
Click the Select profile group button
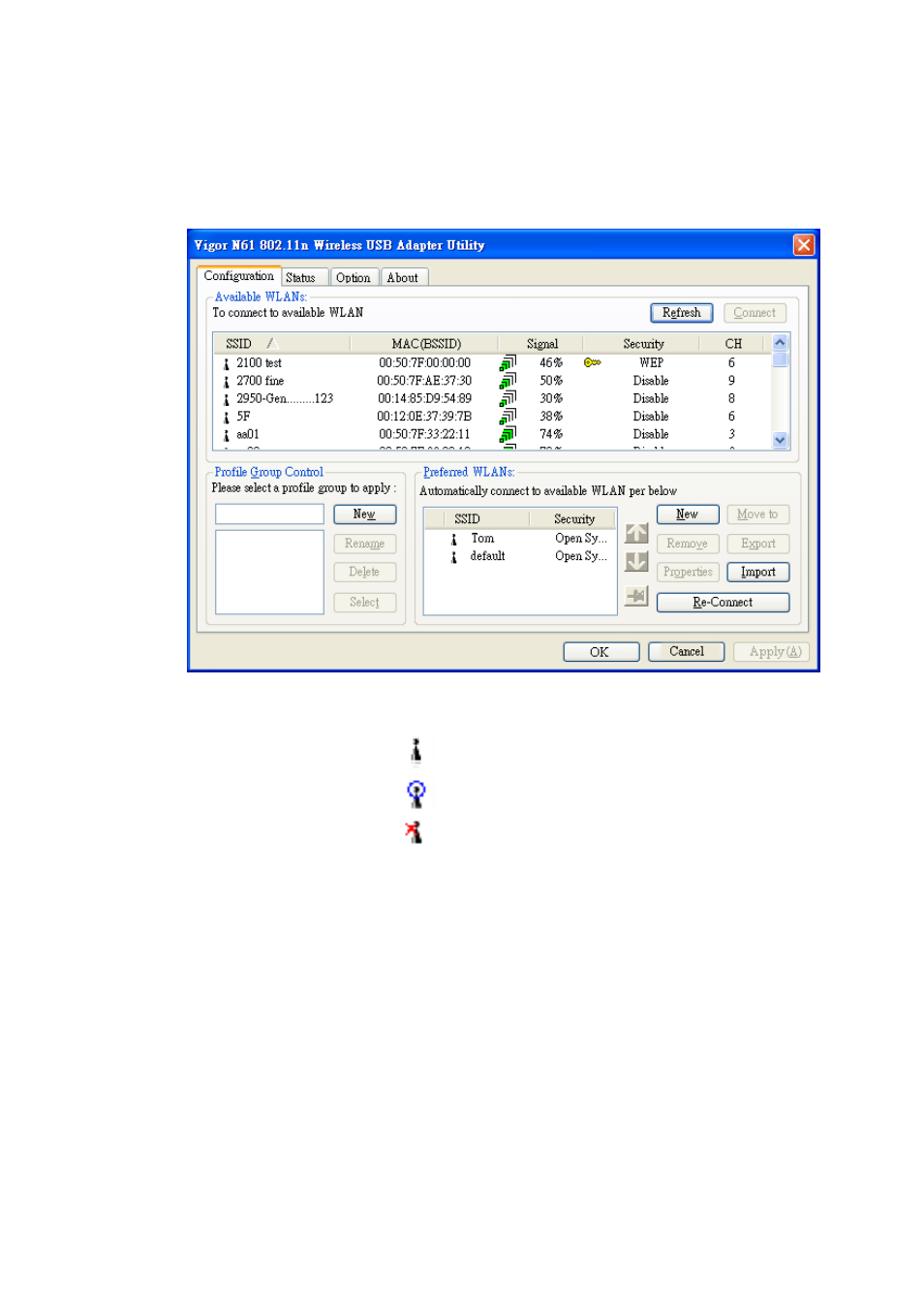364,603
